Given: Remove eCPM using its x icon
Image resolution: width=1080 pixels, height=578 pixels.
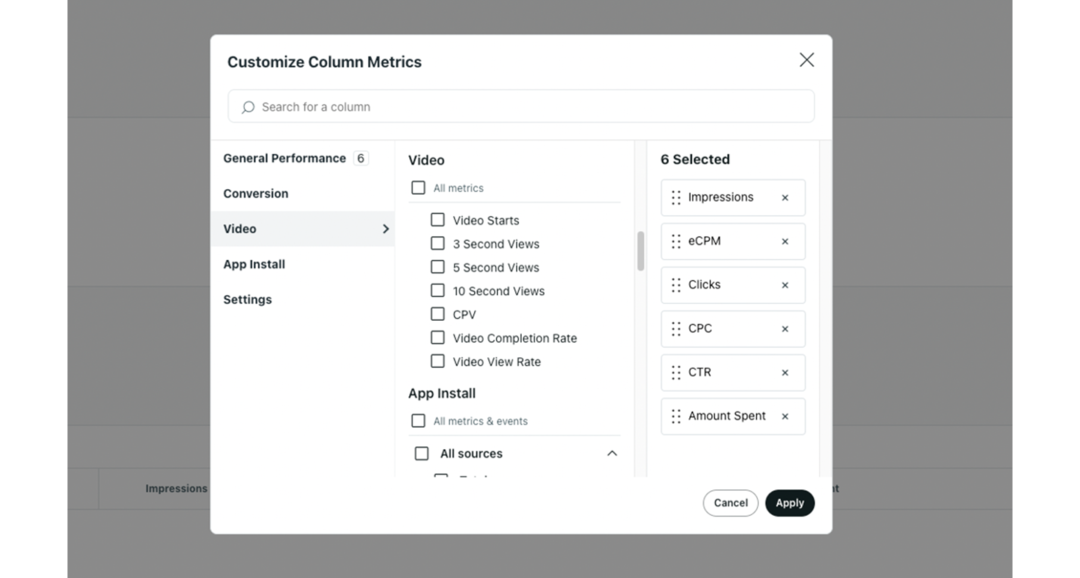Looking at the screenshot, I should [x=785, y=242].
